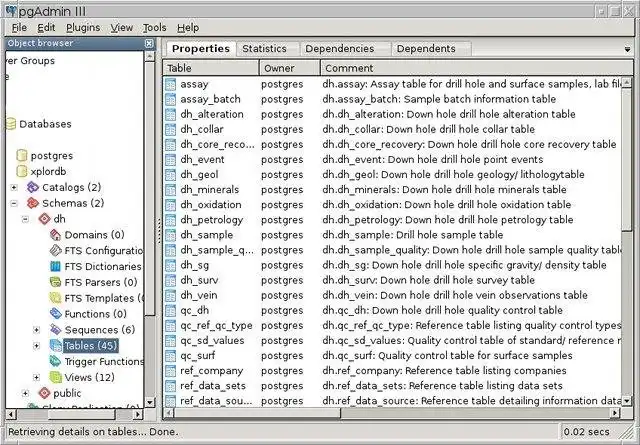
Task: Click the Catalogs icon in tree
Action: (x=33, y=187)
